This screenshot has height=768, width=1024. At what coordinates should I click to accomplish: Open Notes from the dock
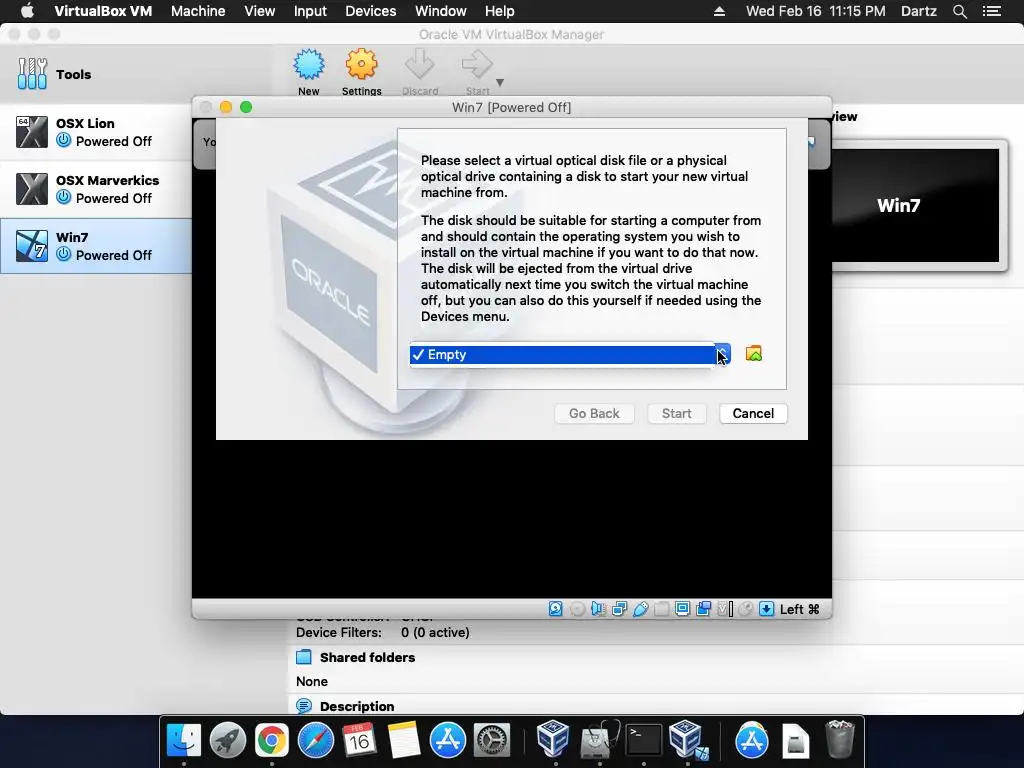point(404,741)
